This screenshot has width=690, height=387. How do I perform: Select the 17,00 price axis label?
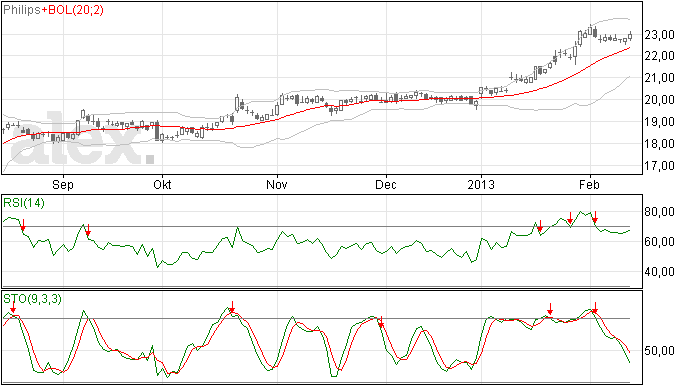659,166
